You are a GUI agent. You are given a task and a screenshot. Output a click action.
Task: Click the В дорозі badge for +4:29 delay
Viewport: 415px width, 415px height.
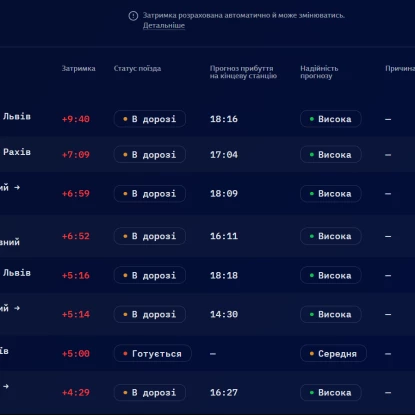[150, 393]
